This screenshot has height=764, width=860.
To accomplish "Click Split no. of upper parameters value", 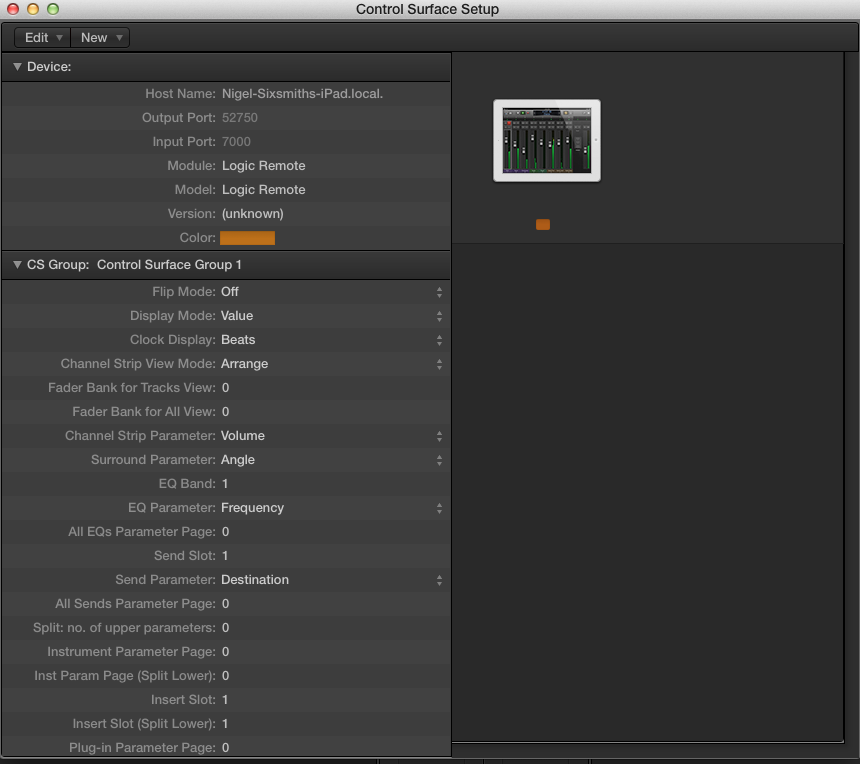I will (225, 628).
